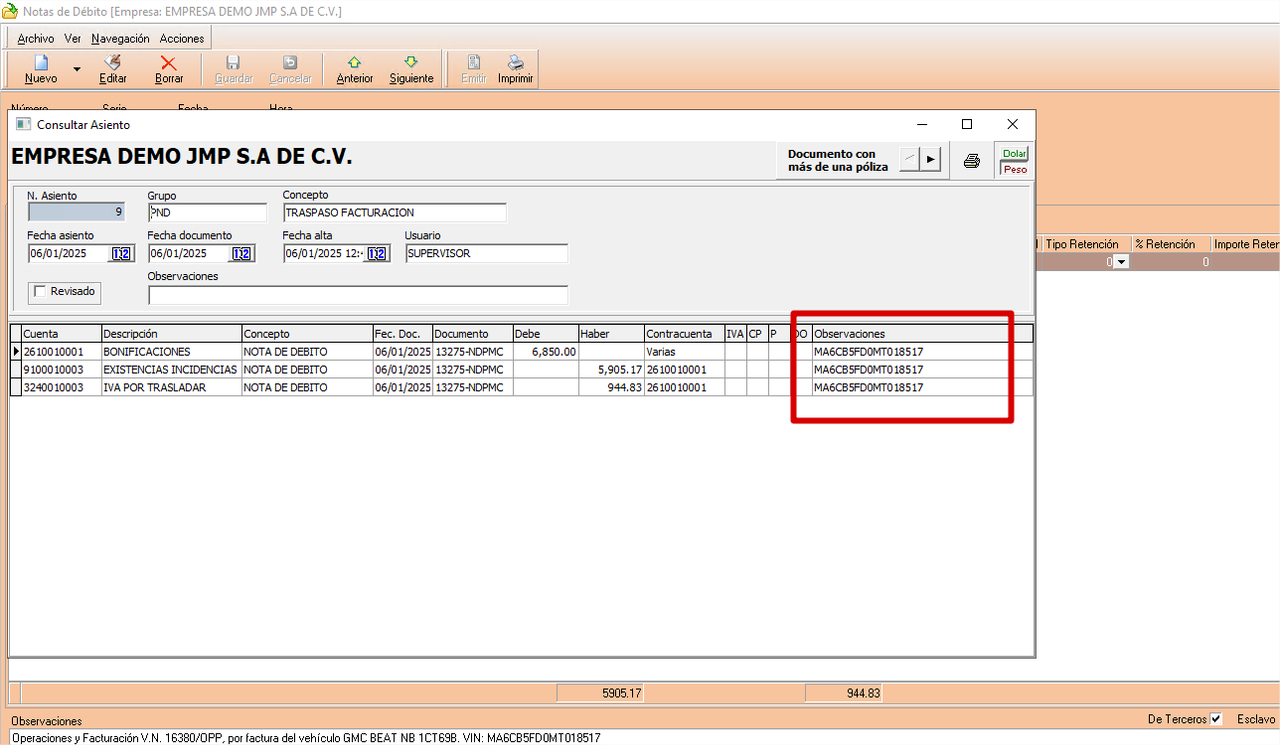Click the 6,850.00 Debe cell

545,352
